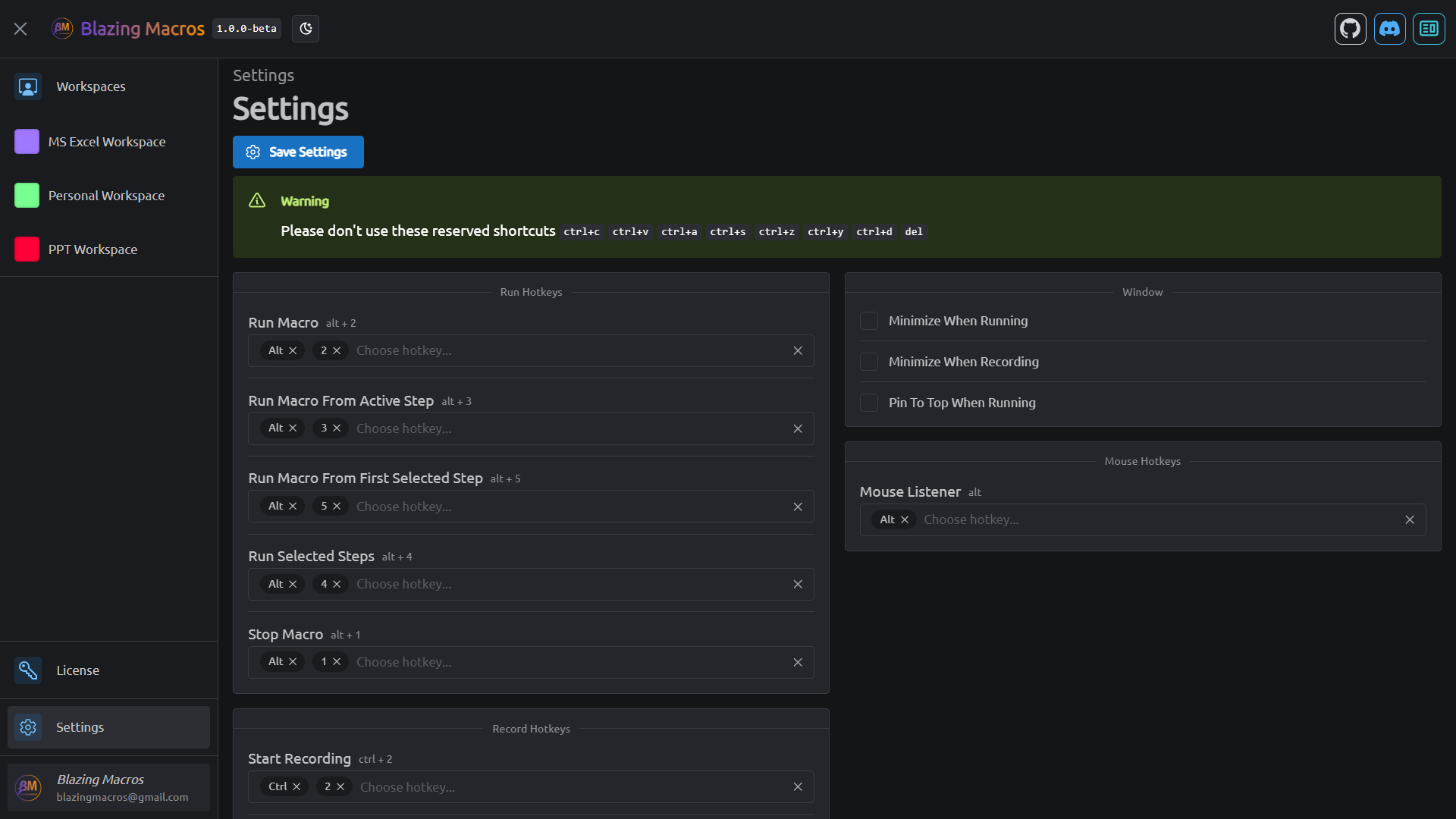
Task: Remove Alt from First Selected Step hotkey
Action: [293, 506]
